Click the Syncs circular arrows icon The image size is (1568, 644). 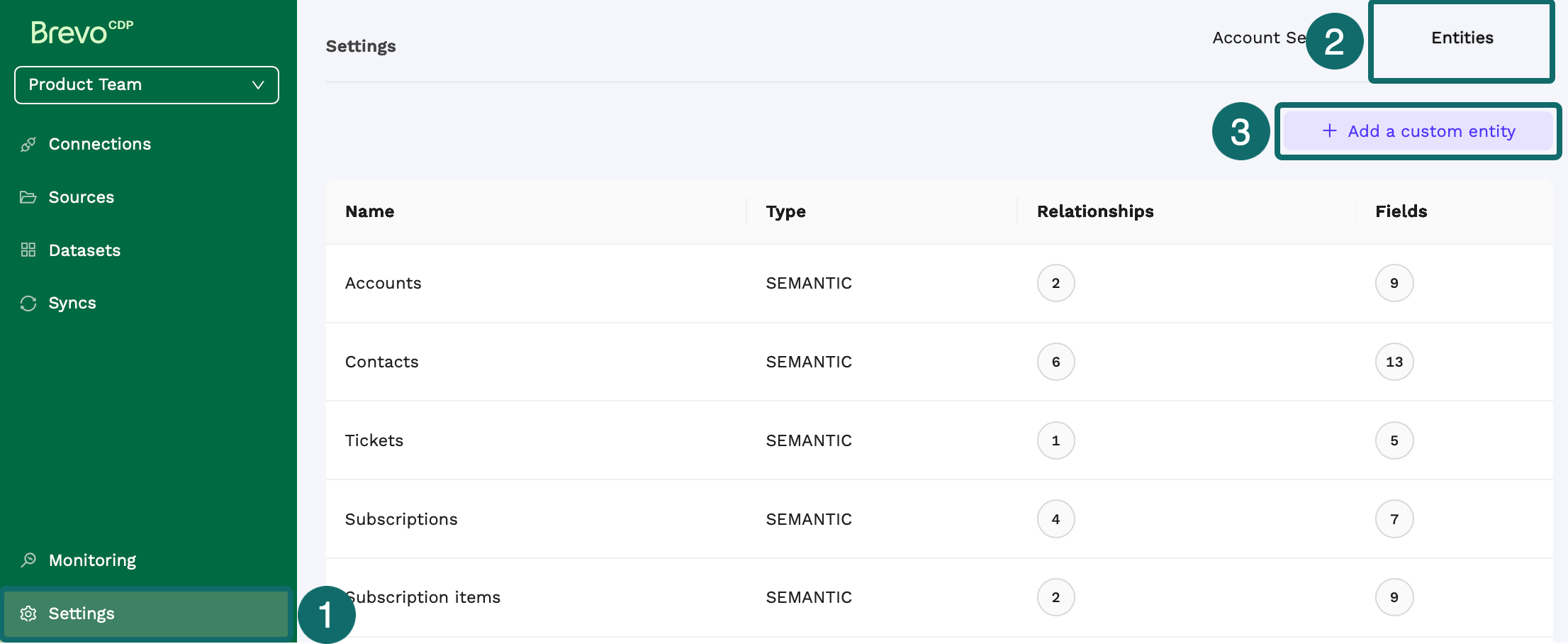[28, 304]
